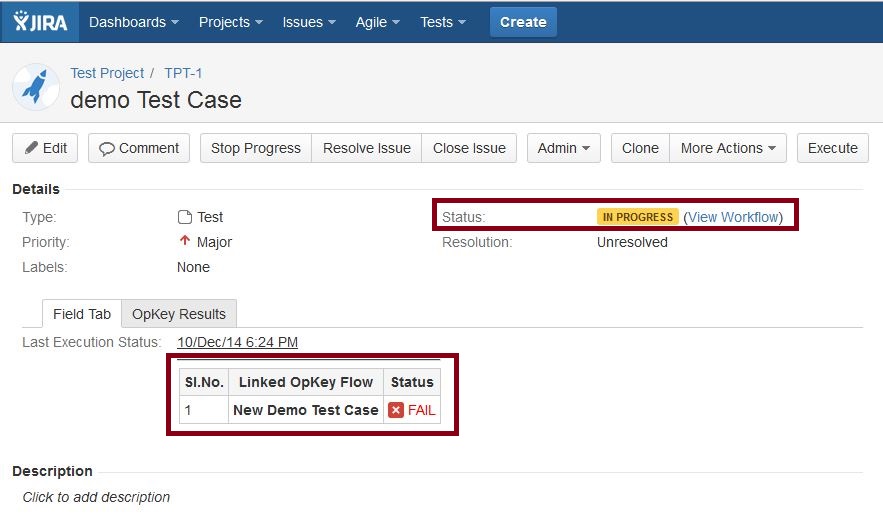Screen dimensions: 883x525
Task: Open the Tests menu
Action: point(443,22)
